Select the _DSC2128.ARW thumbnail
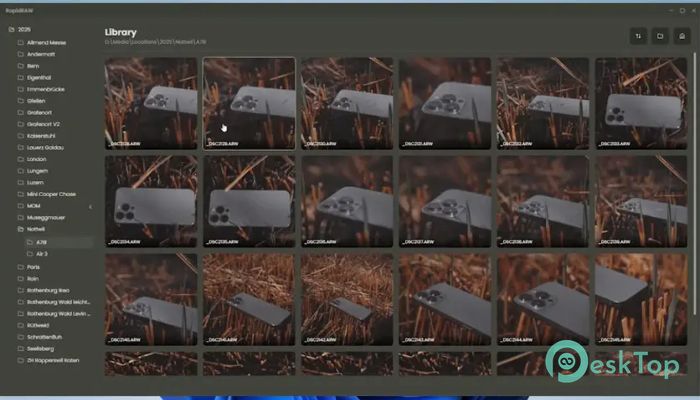 (151, 103)
